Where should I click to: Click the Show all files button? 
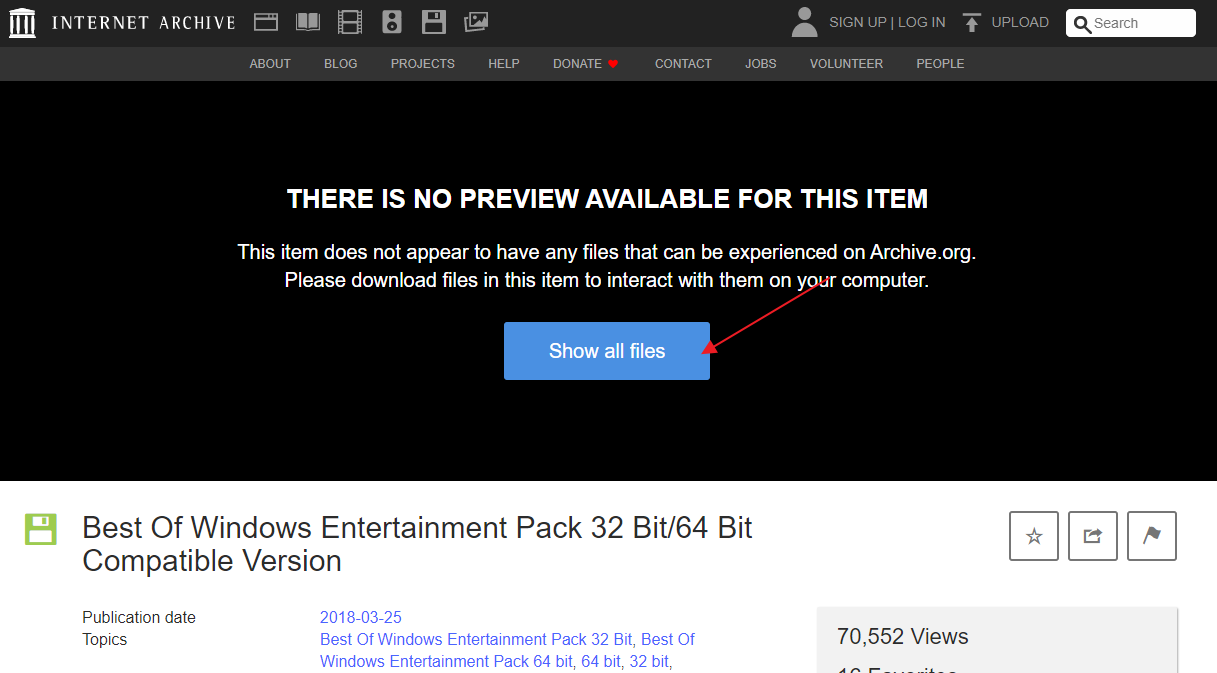coord(607,351)
